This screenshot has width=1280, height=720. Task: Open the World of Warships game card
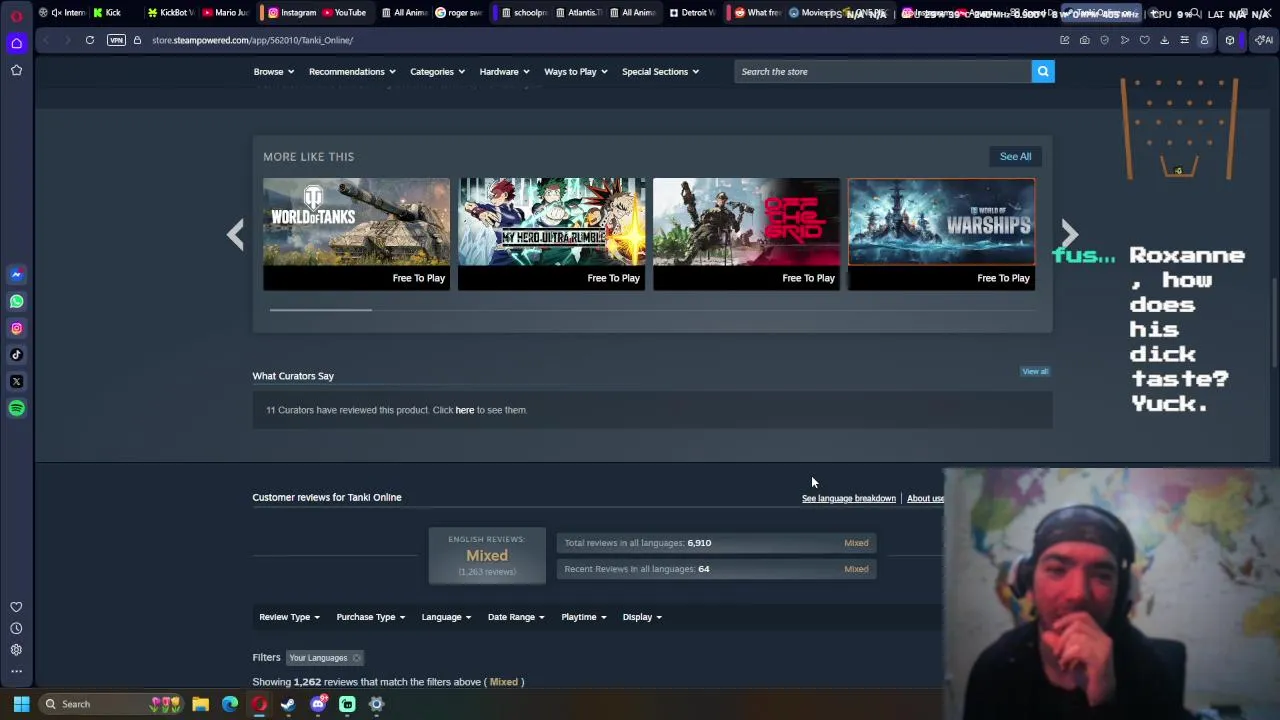941,234
